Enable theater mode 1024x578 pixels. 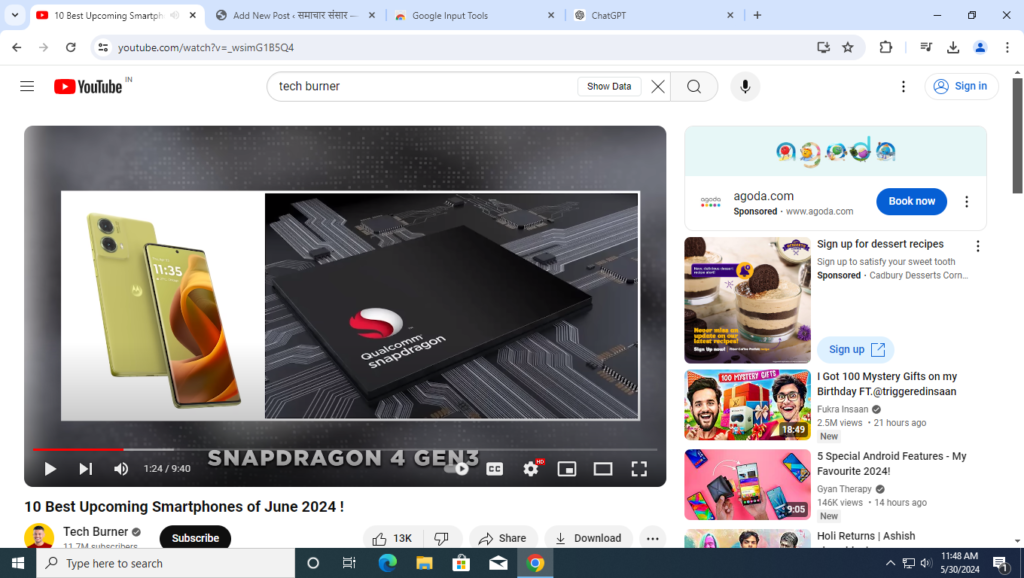tap(603, 469)
